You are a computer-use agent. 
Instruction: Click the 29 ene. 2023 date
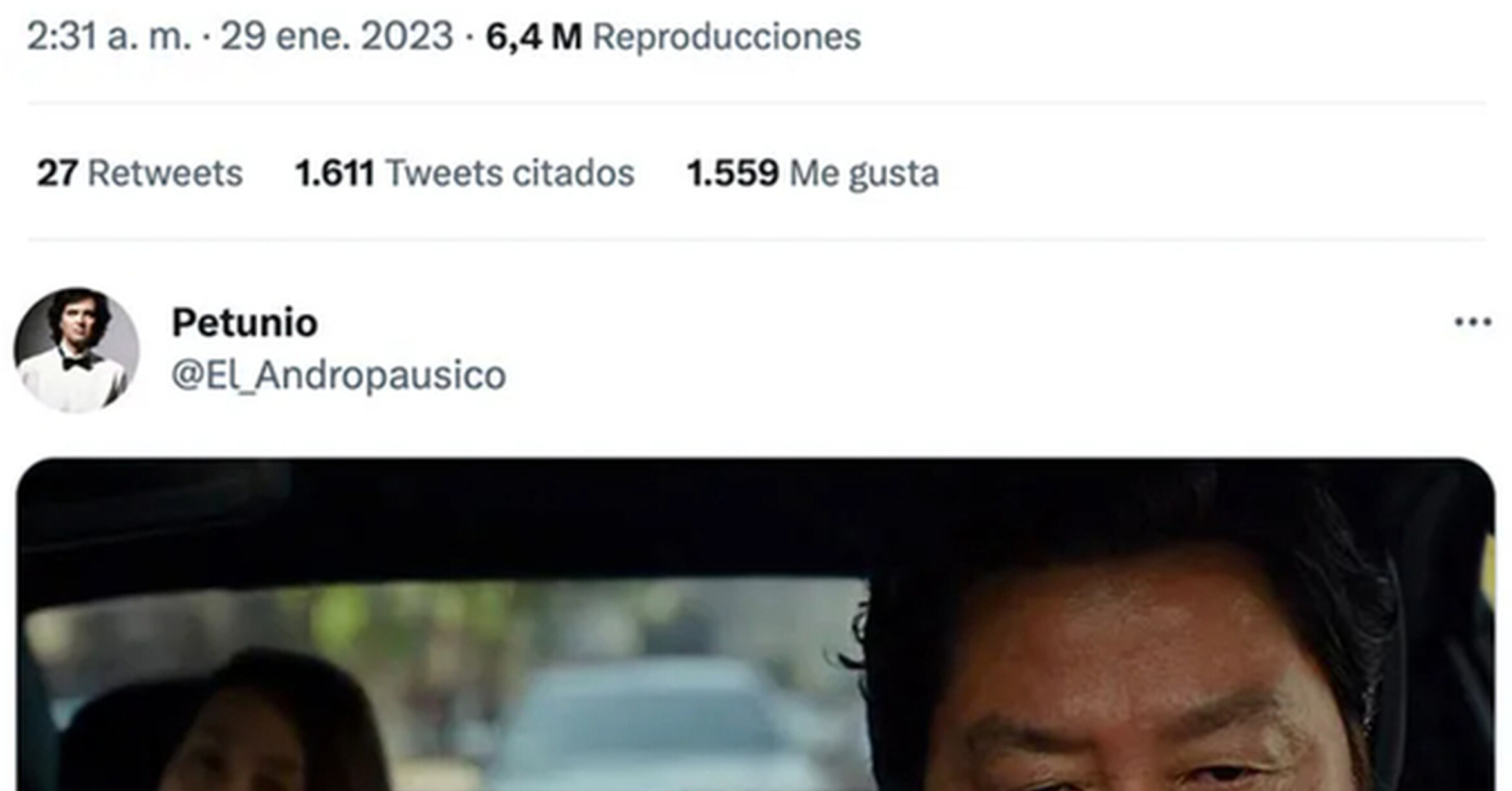(x=337, y=36)
